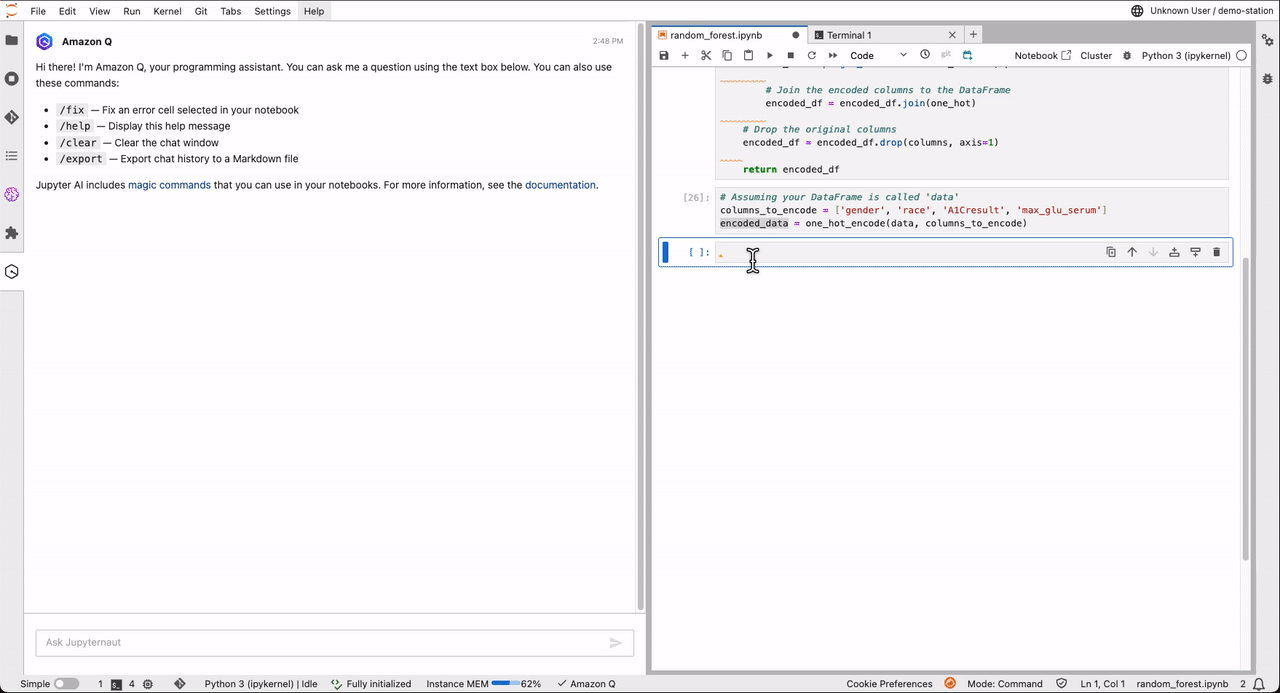Open a new launcher tab with plus

point(974,35)
